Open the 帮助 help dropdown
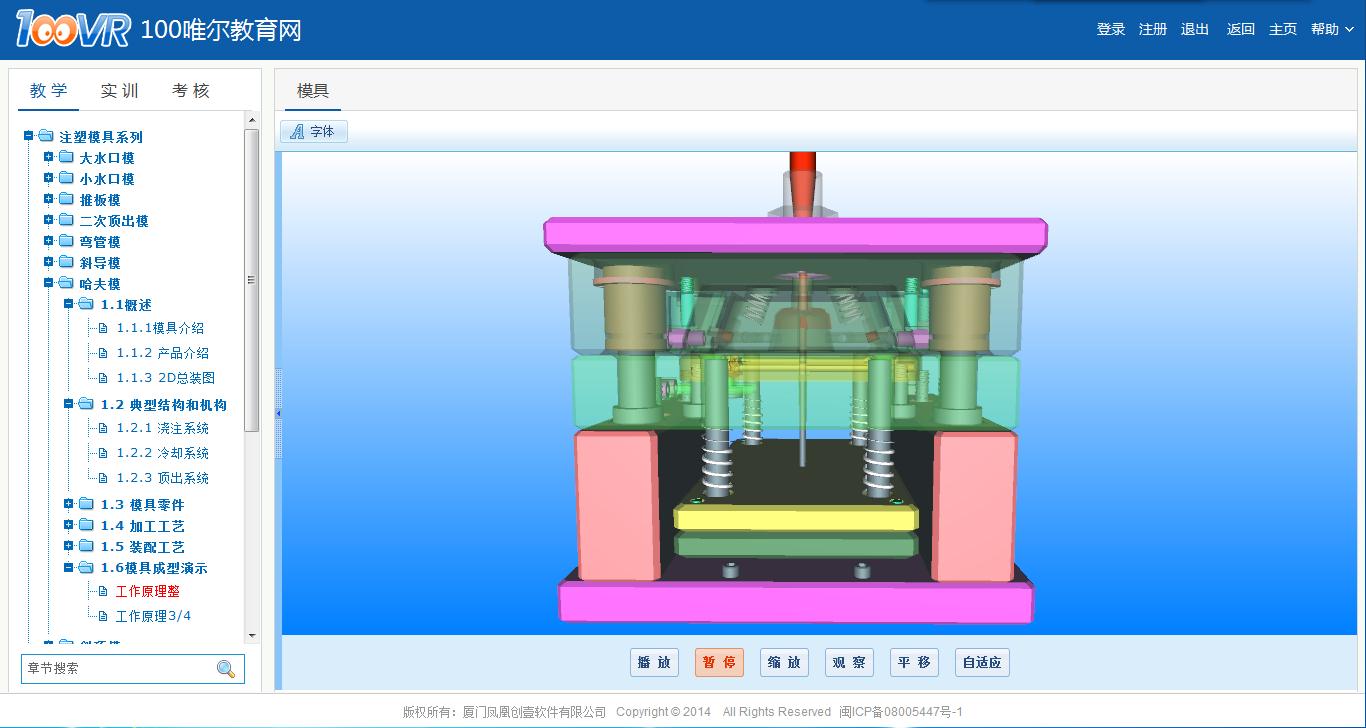This screenshot has width=1366, height=728. coord(1330,30)
